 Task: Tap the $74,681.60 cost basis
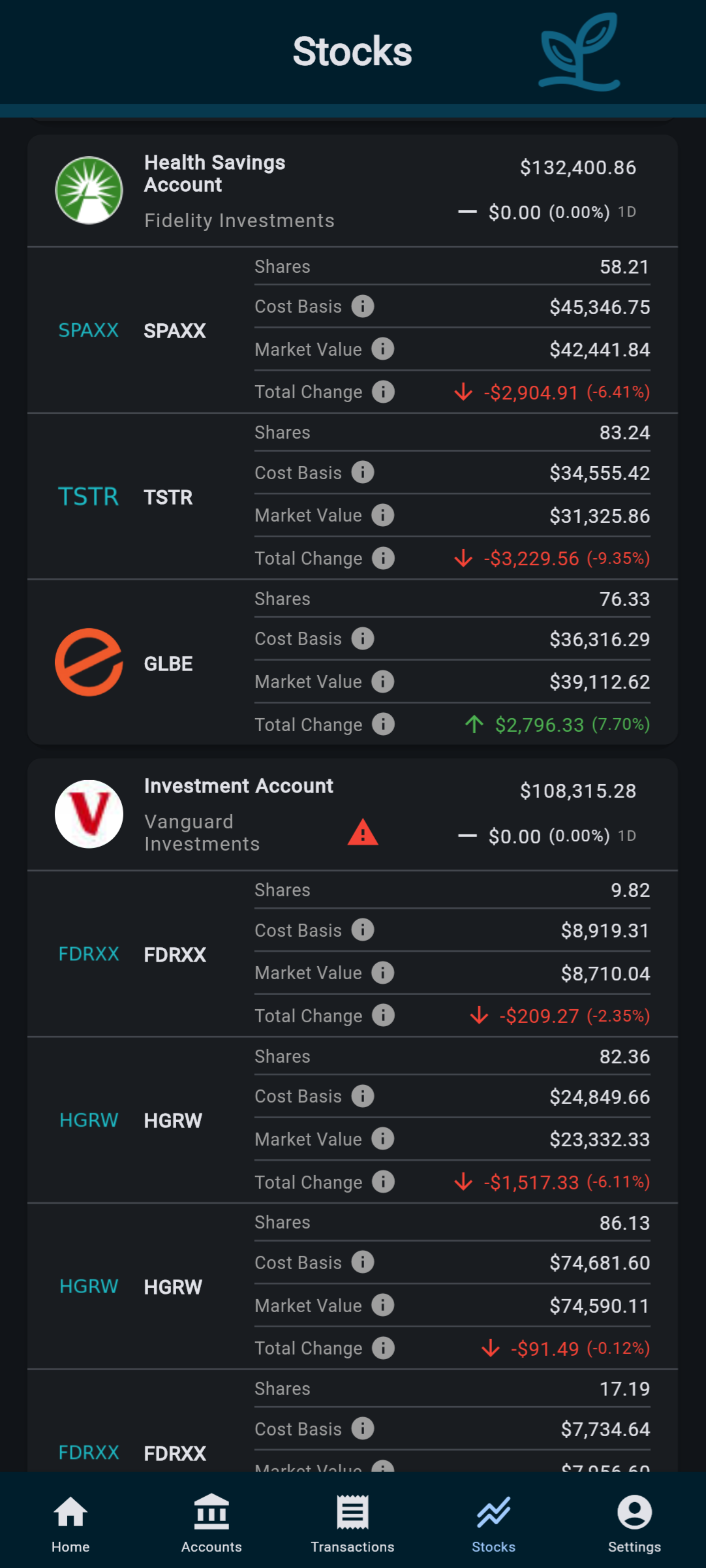(x=600, y=1262)
